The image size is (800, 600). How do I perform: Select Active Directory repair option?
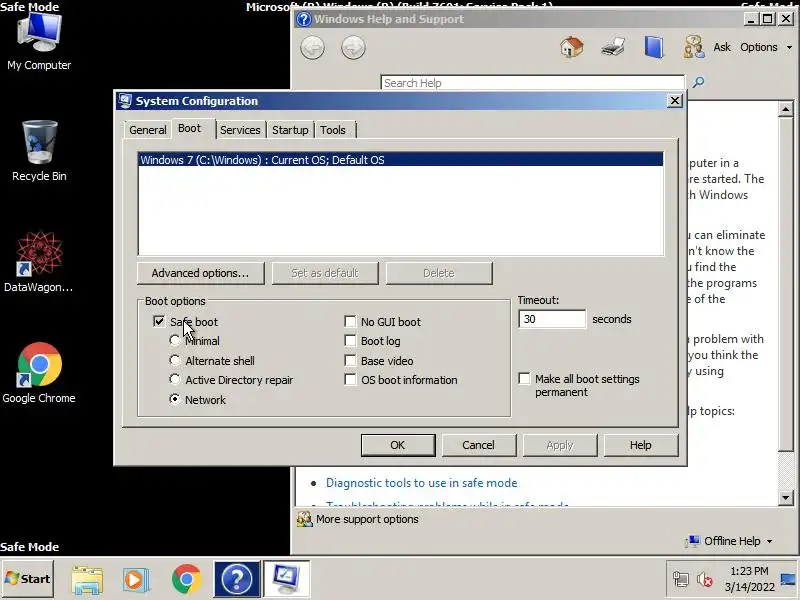coord(174,380)
